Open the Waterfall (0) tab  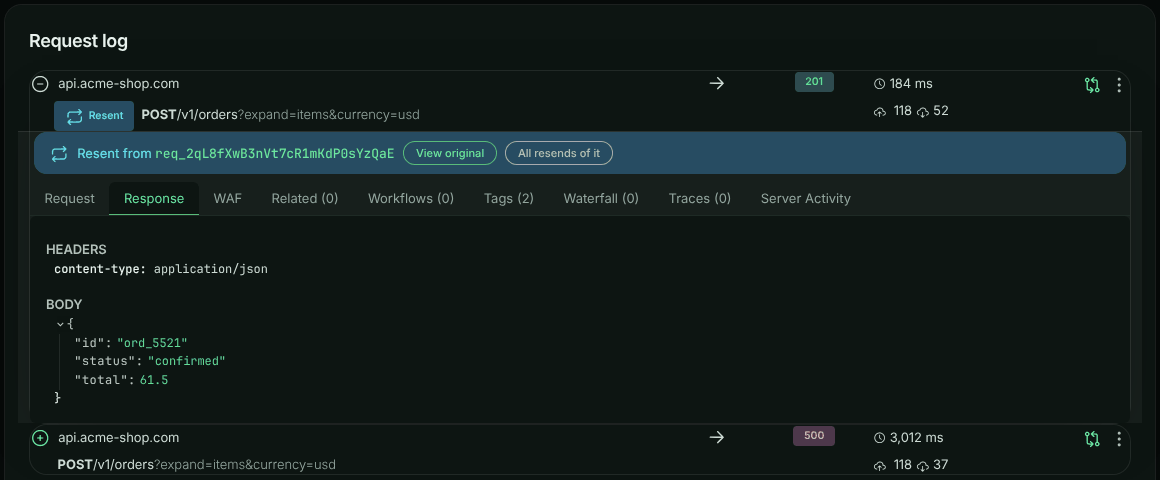coord(601,198)
